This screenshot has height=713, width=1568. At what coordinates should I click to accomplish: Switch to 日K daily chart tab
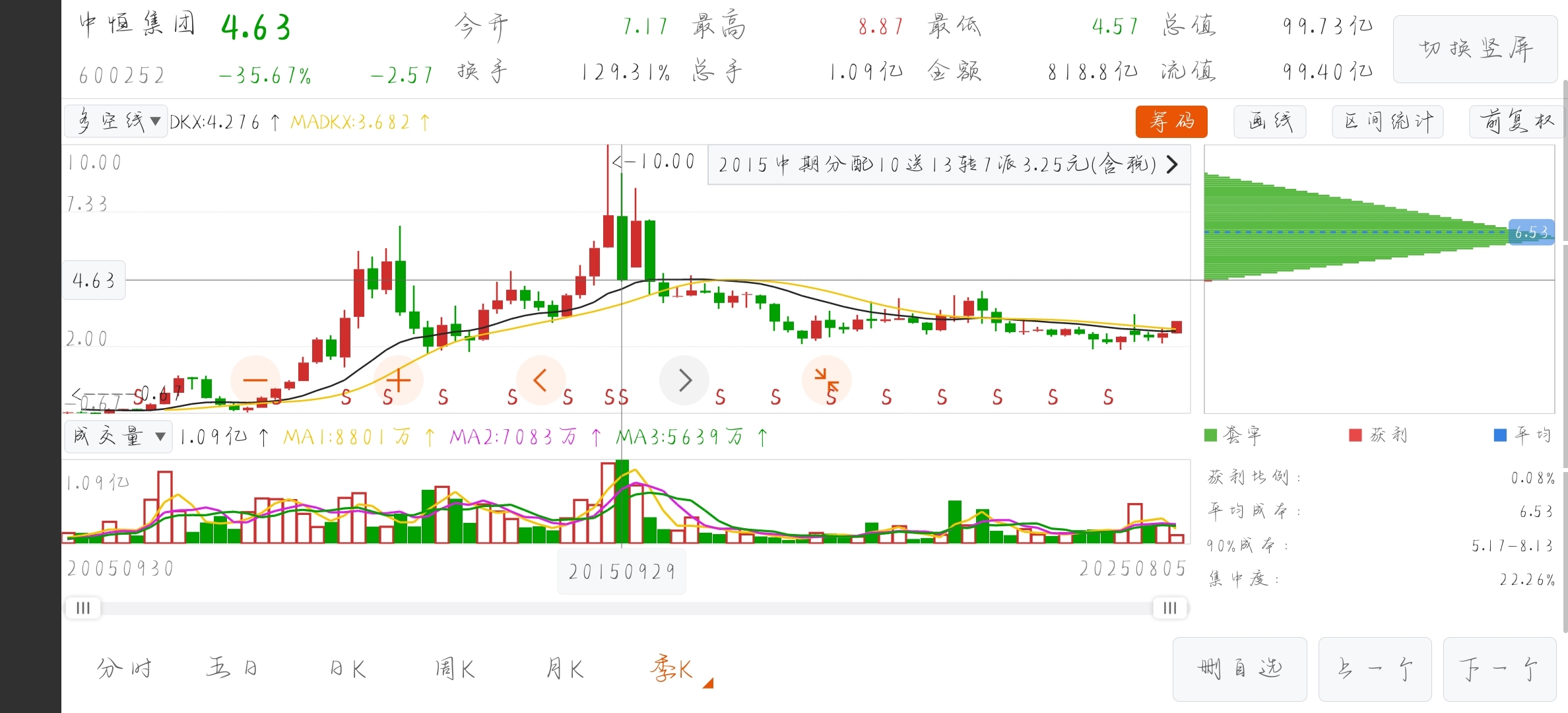[x=347, y=669]
